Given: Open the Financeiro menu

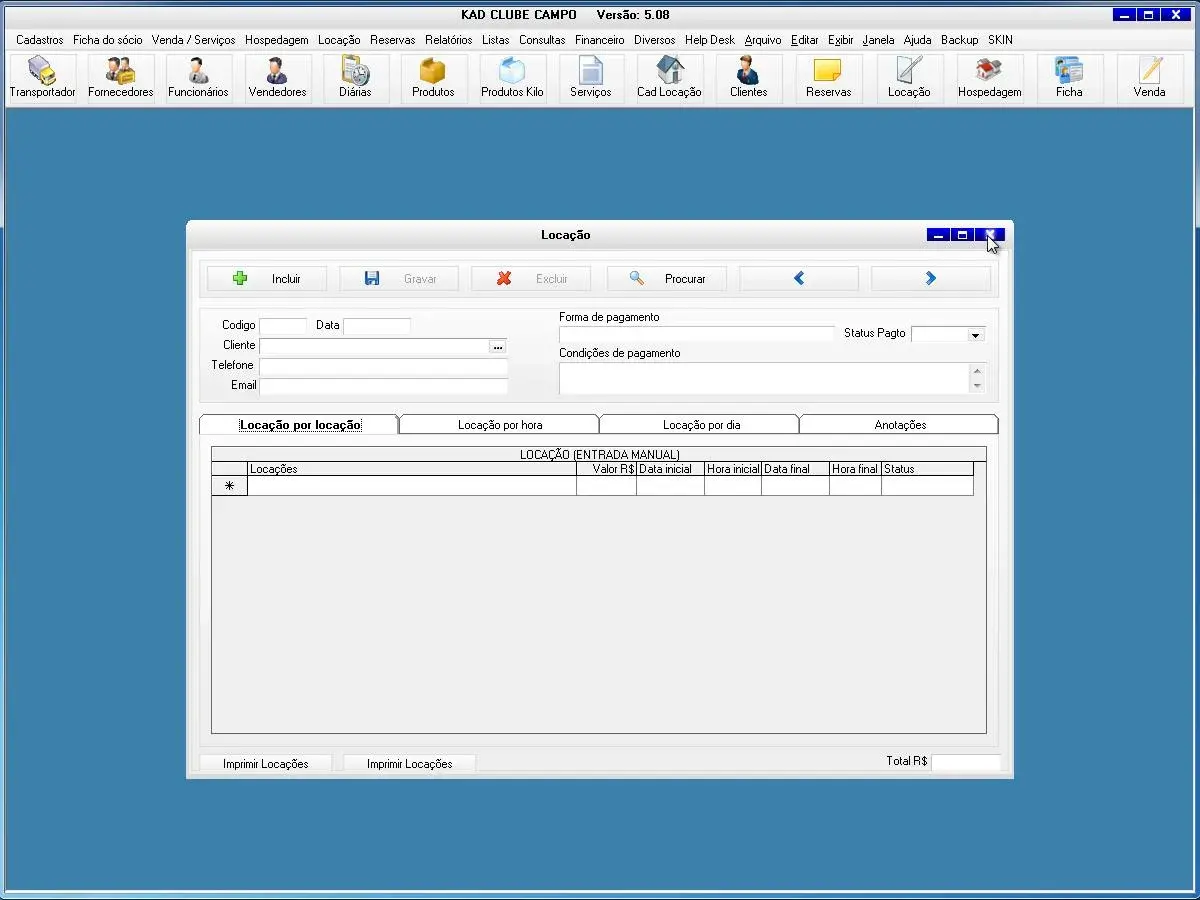Looking at the screenshot, I should [599, 40].
